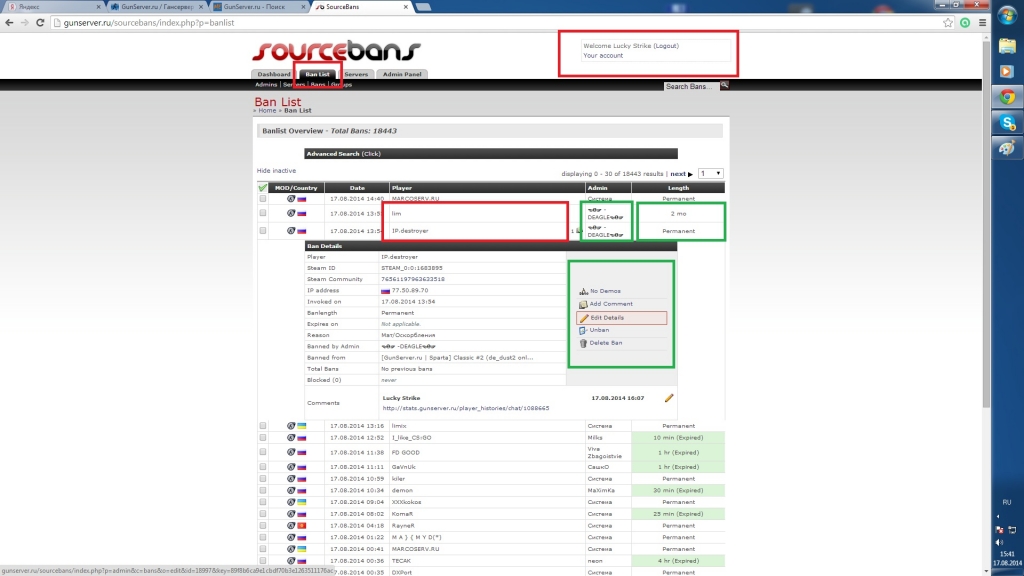The width and height of the screenshot is (1024, 576).
Task: Bookmark this page with the star icon
Action: 947,22
